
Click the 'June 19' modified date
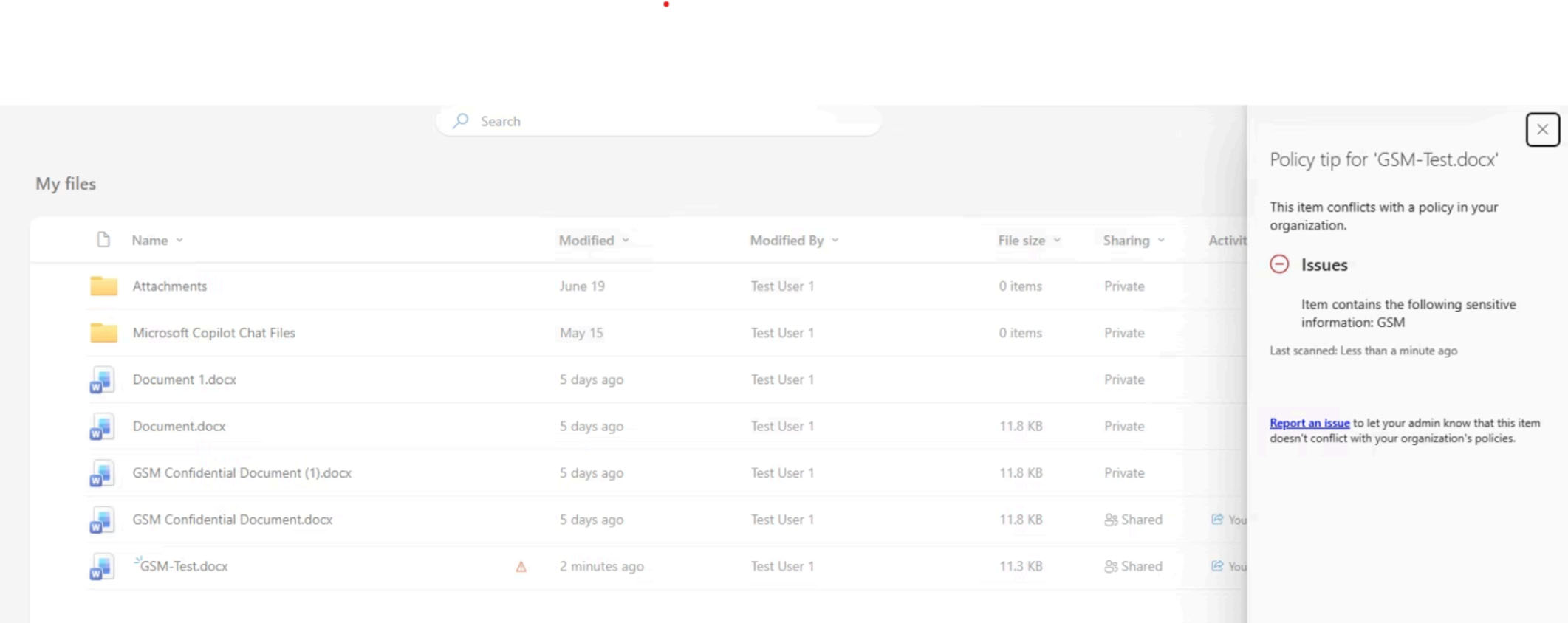[582, 286]
